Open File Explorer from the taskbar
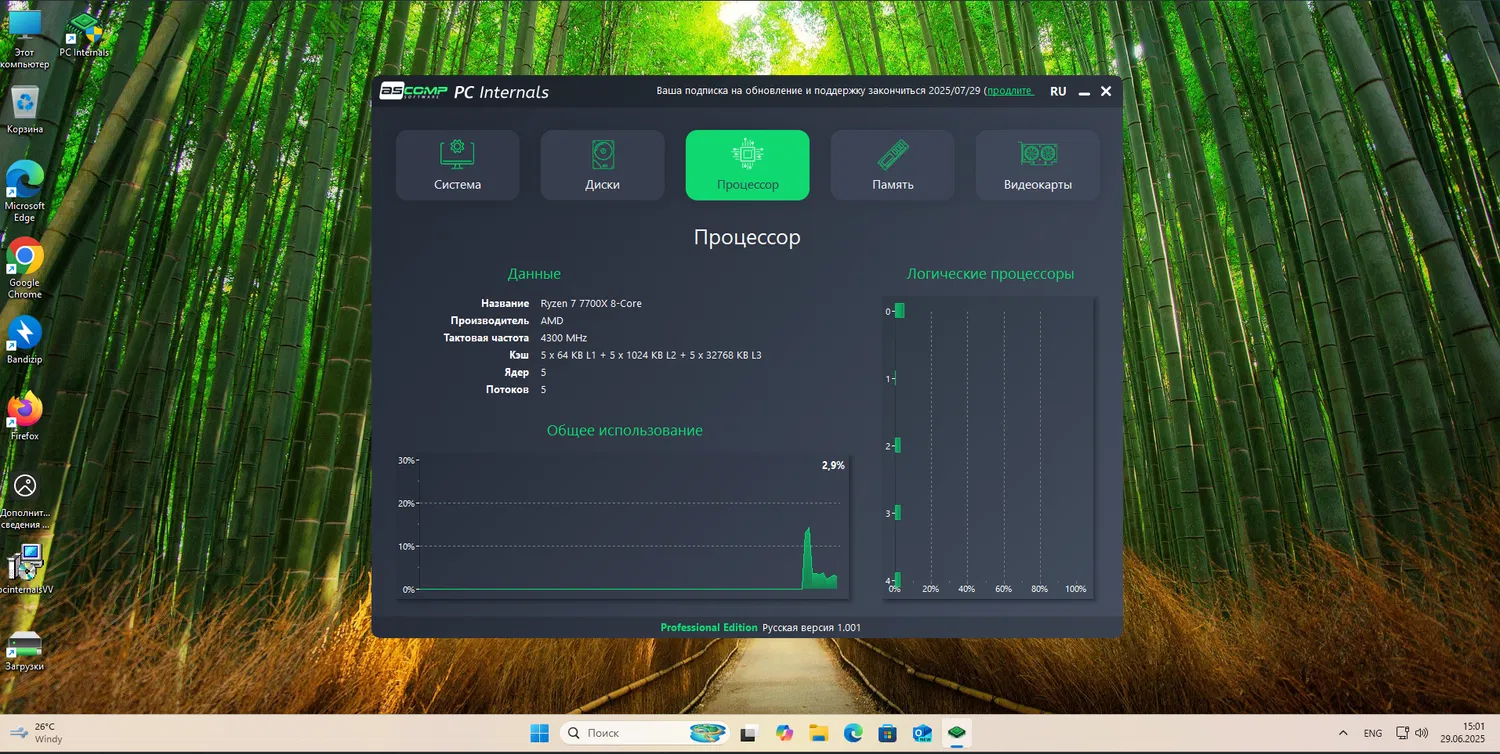This screenshot has height=754, width=1500. tap(818, 734)
